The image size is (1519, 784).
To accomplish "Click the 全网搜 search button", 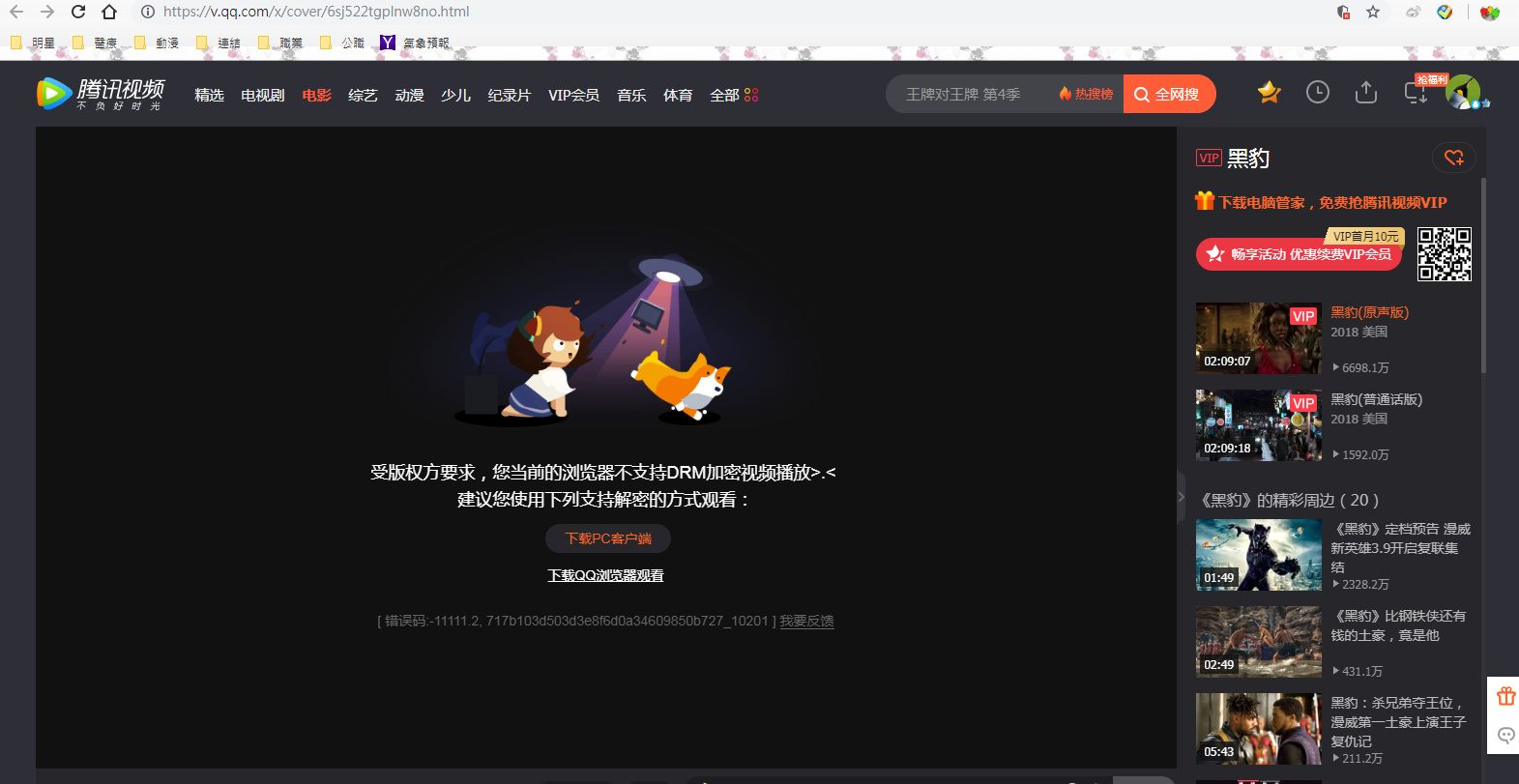I will 1168,94.
